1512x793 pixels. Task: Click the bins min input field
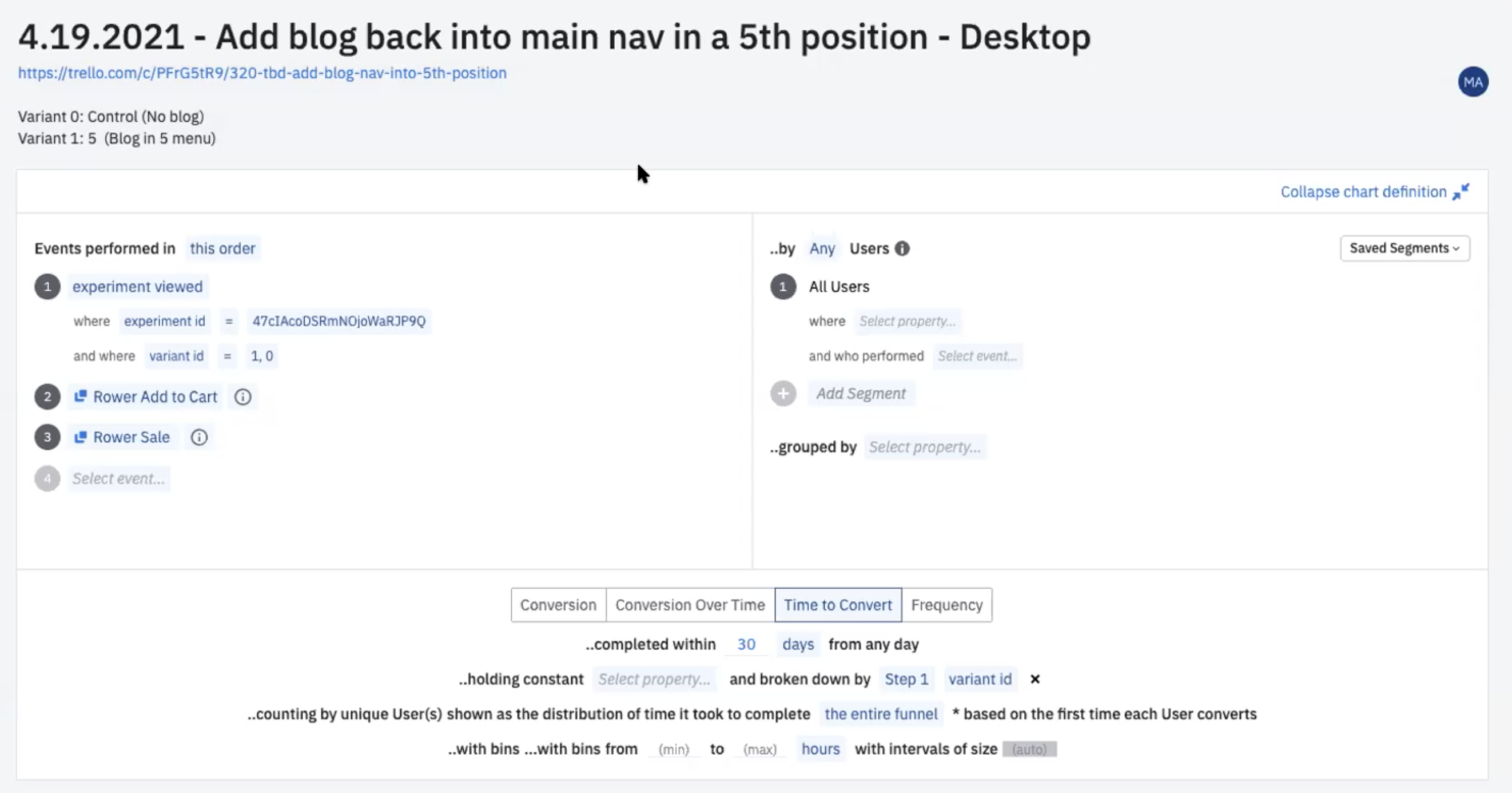point(673,750)
